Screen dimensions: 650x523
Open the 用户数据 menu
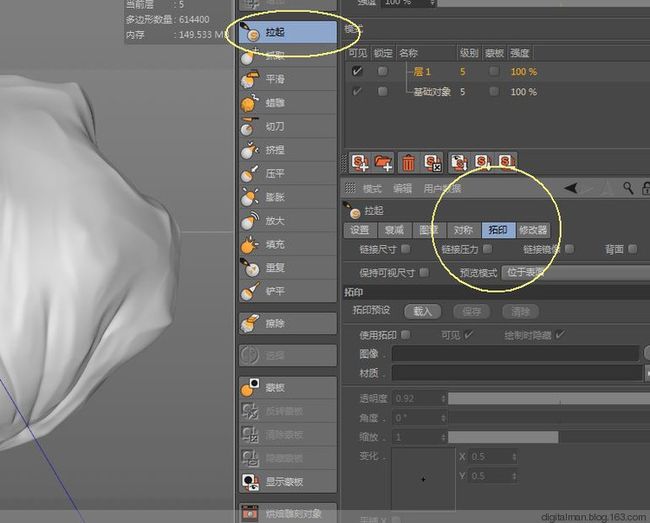[442, 189]
